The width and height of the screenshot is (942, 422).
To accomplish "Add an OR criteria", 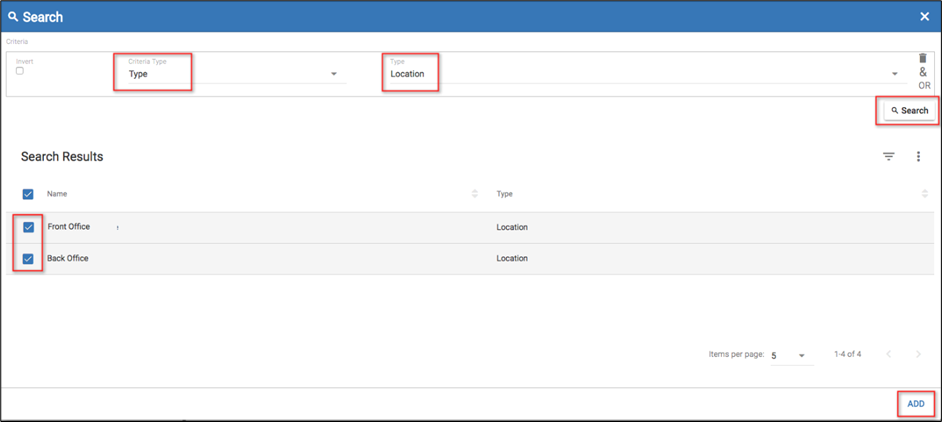I will click(924, 85).
